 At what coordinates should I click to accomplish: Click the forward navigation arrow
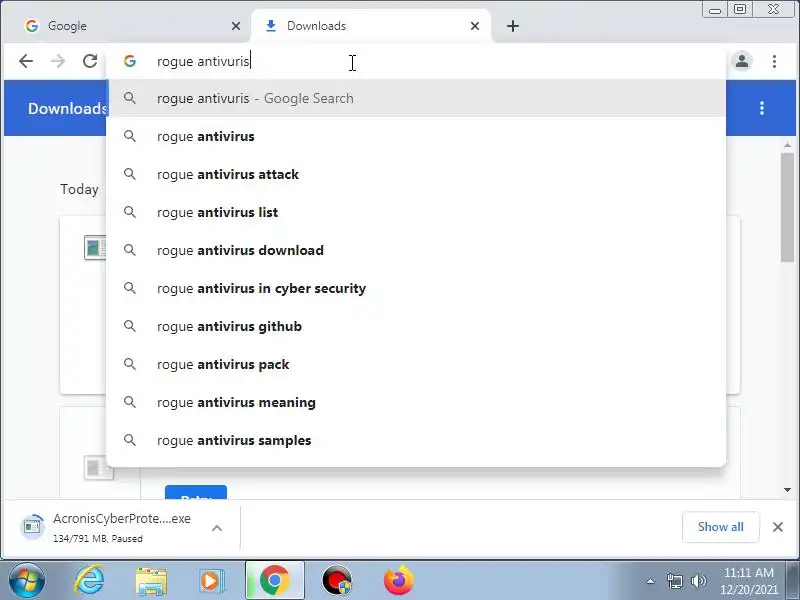click(x=58, y=61)
